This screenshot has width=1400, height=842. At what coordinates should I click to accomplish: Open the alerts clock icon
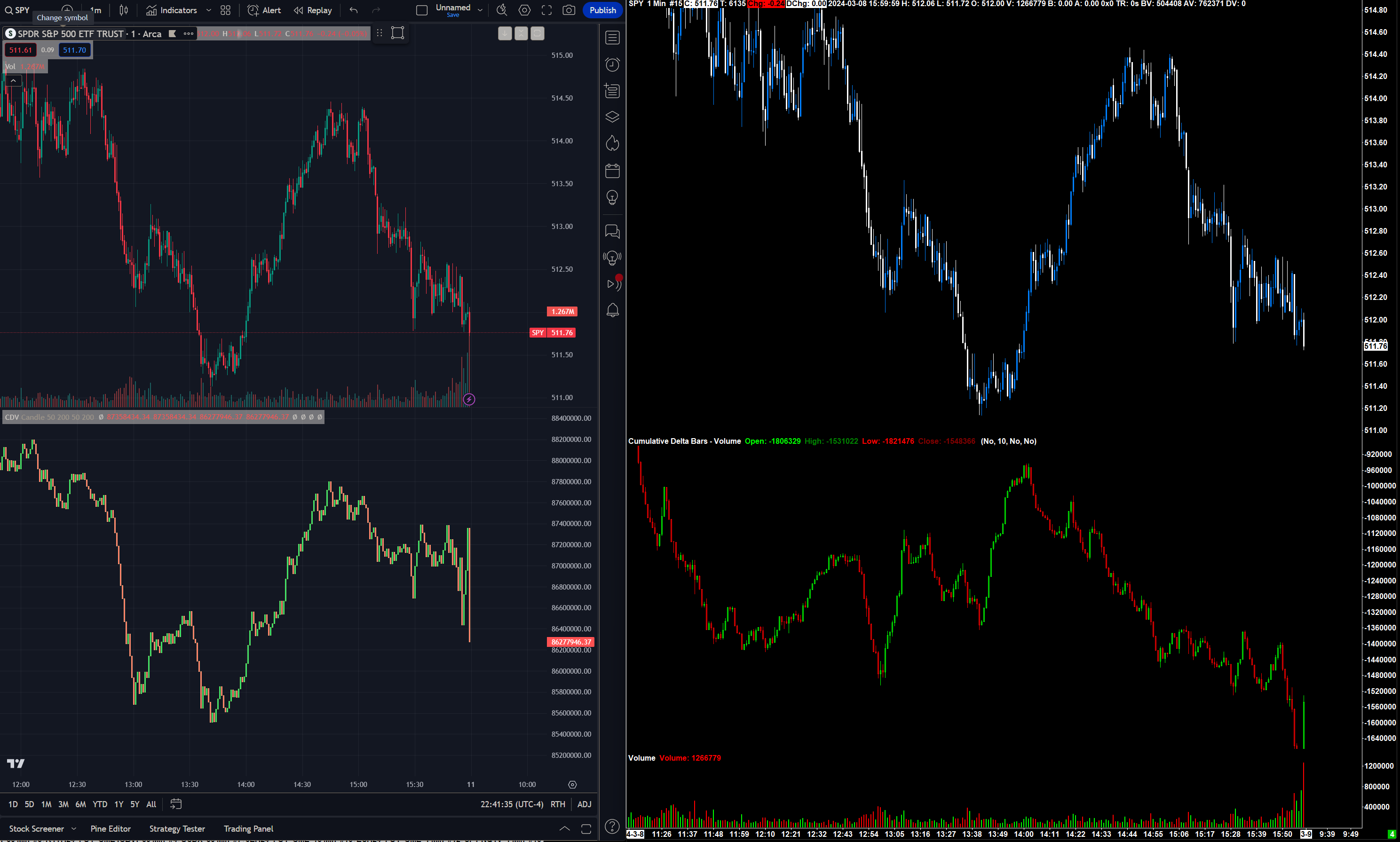612,65
